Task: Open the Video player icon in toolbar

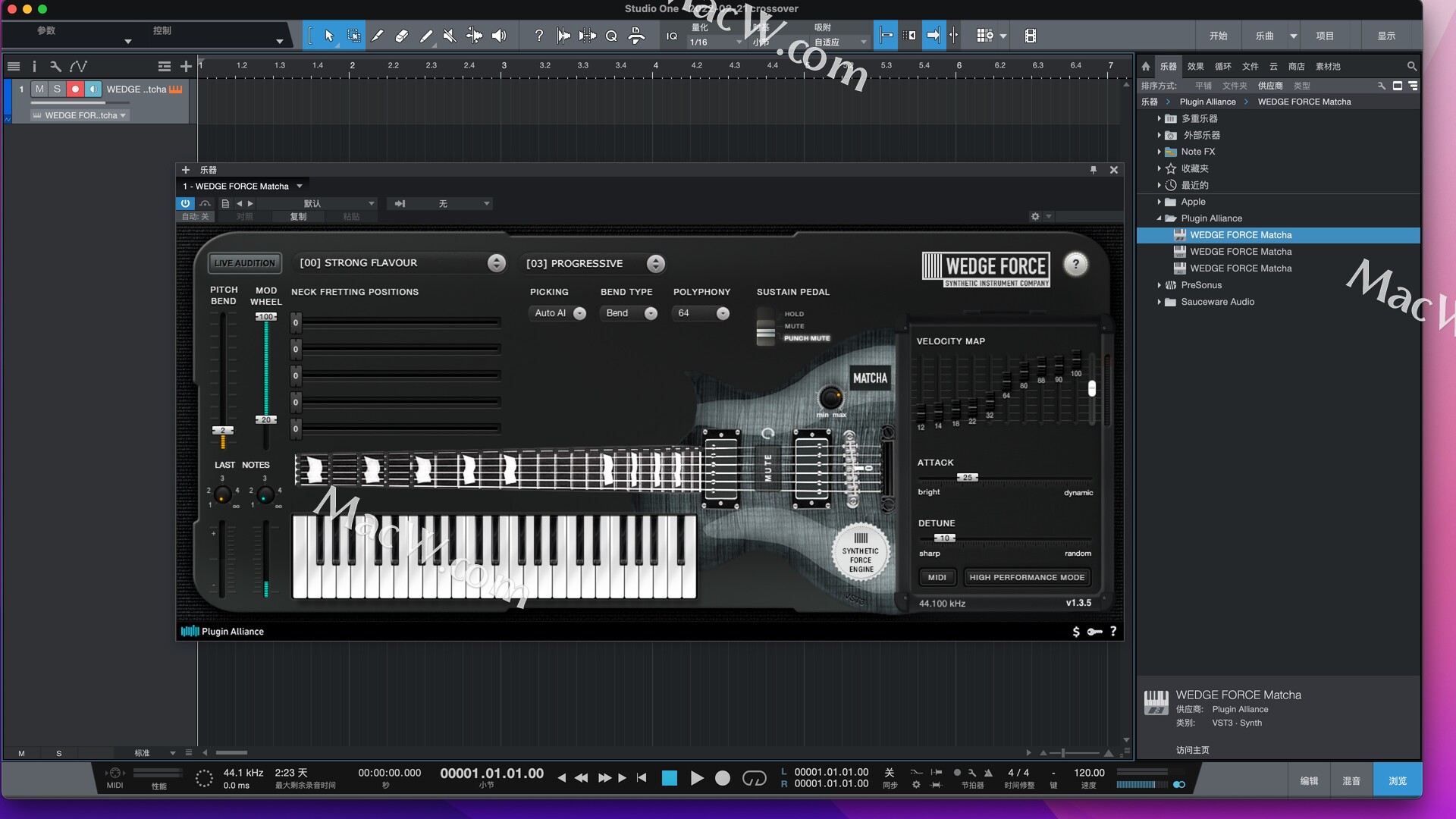Action: pyautogui.click(x=1030, y=36)
